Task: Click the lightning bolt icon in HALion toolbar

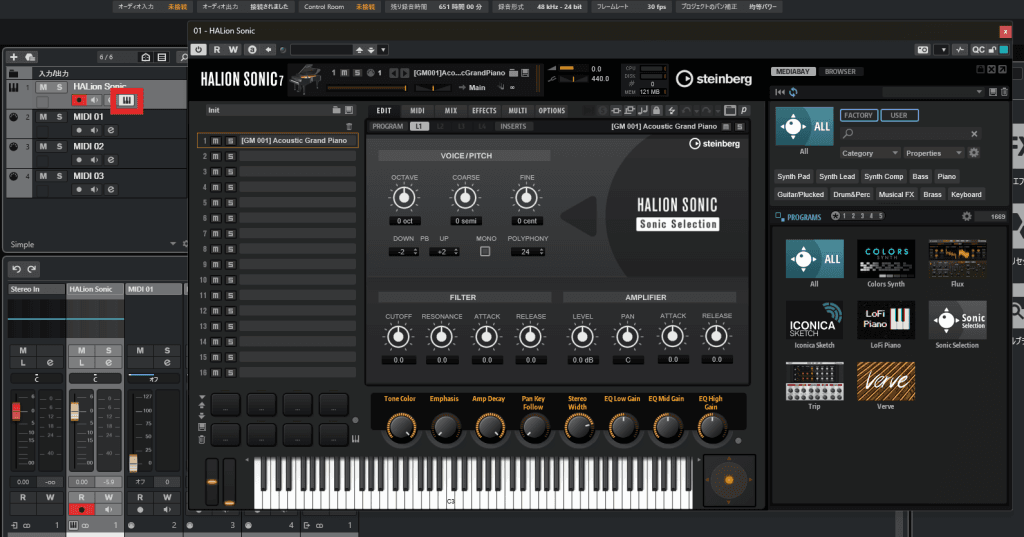Action: 671,110
